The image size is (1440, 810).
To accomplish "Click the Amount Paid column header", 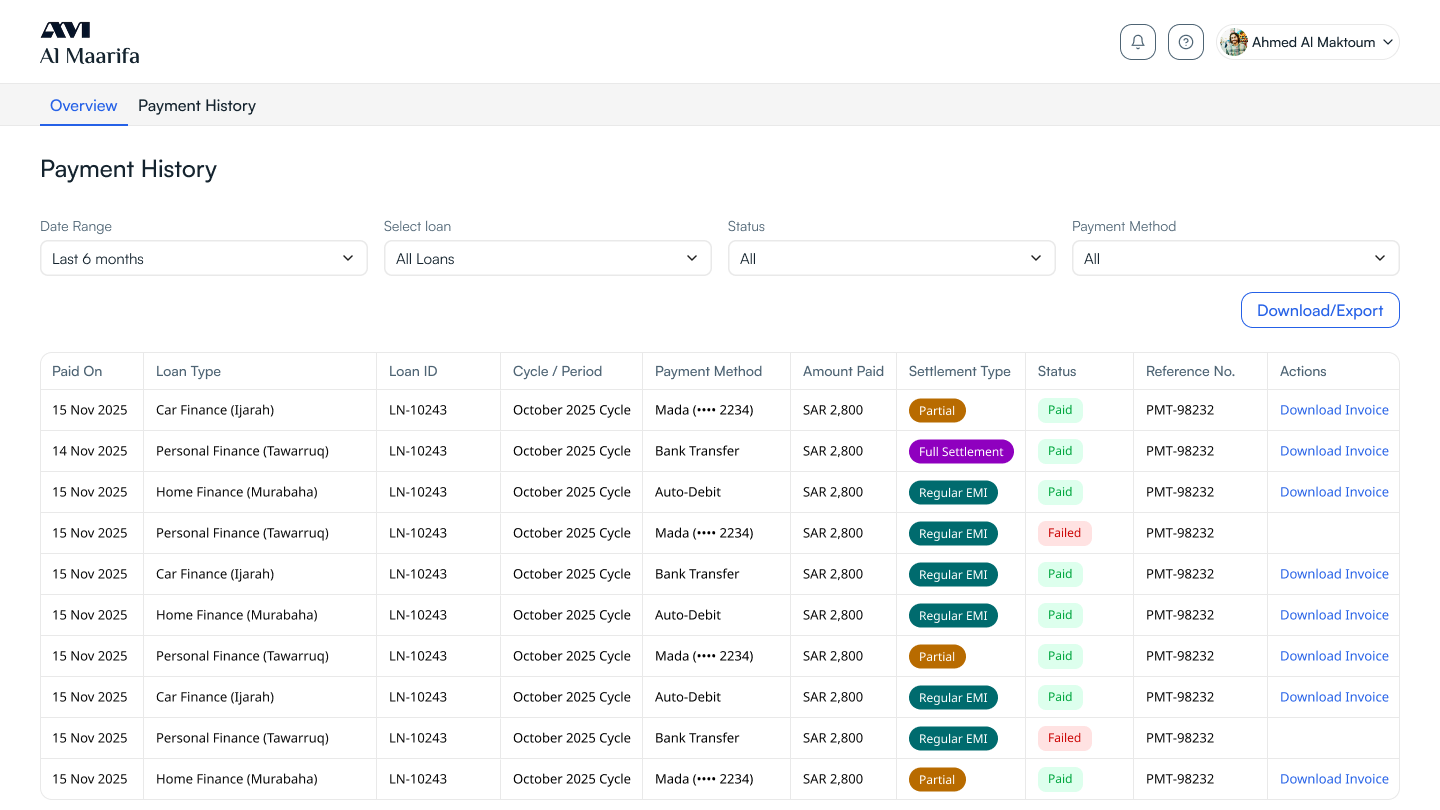I will pyautogui.click(x=843, y=371).
